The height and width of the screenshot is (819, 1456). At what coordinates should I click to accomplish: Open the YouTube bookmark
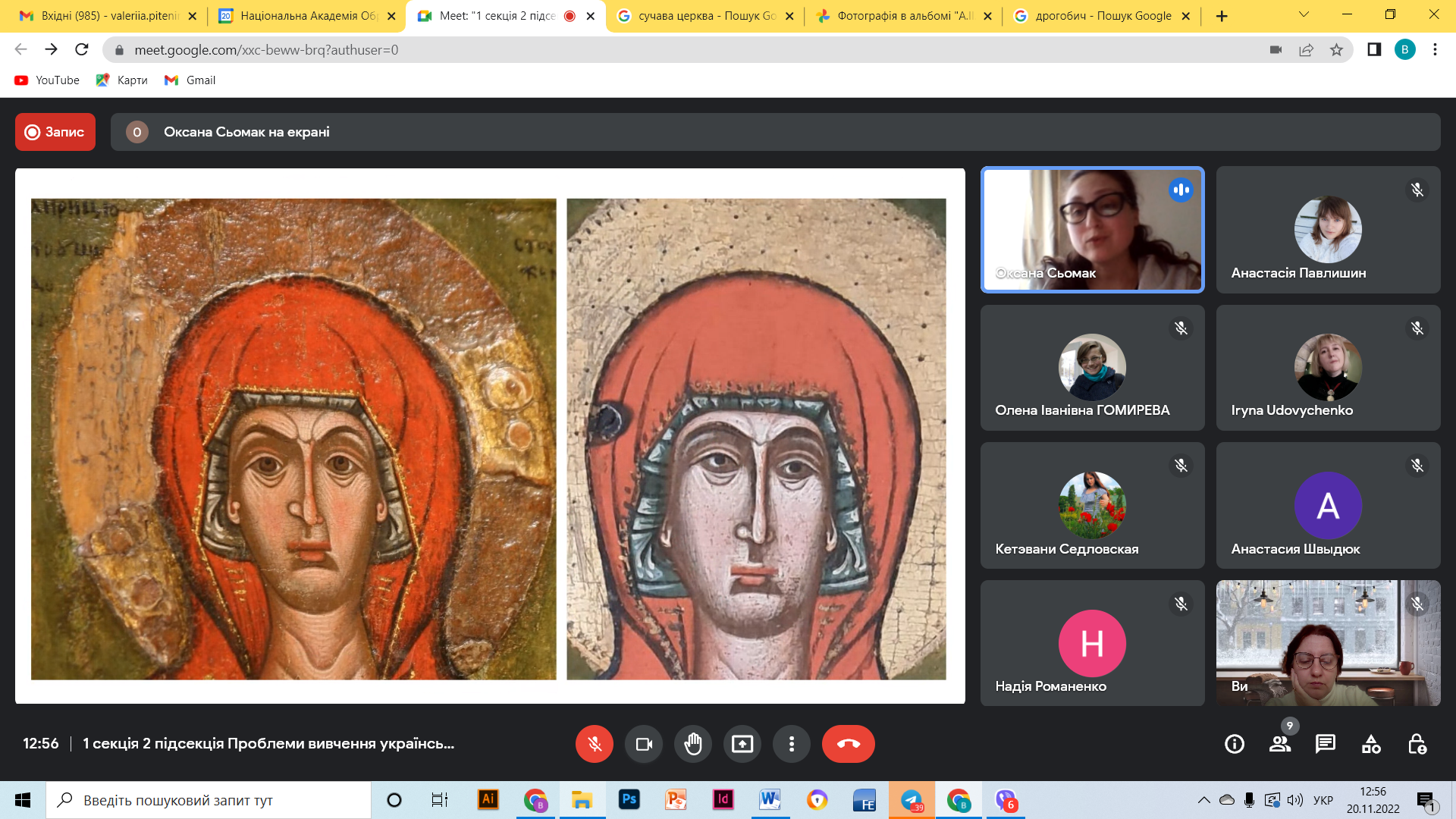pos(47,80)
